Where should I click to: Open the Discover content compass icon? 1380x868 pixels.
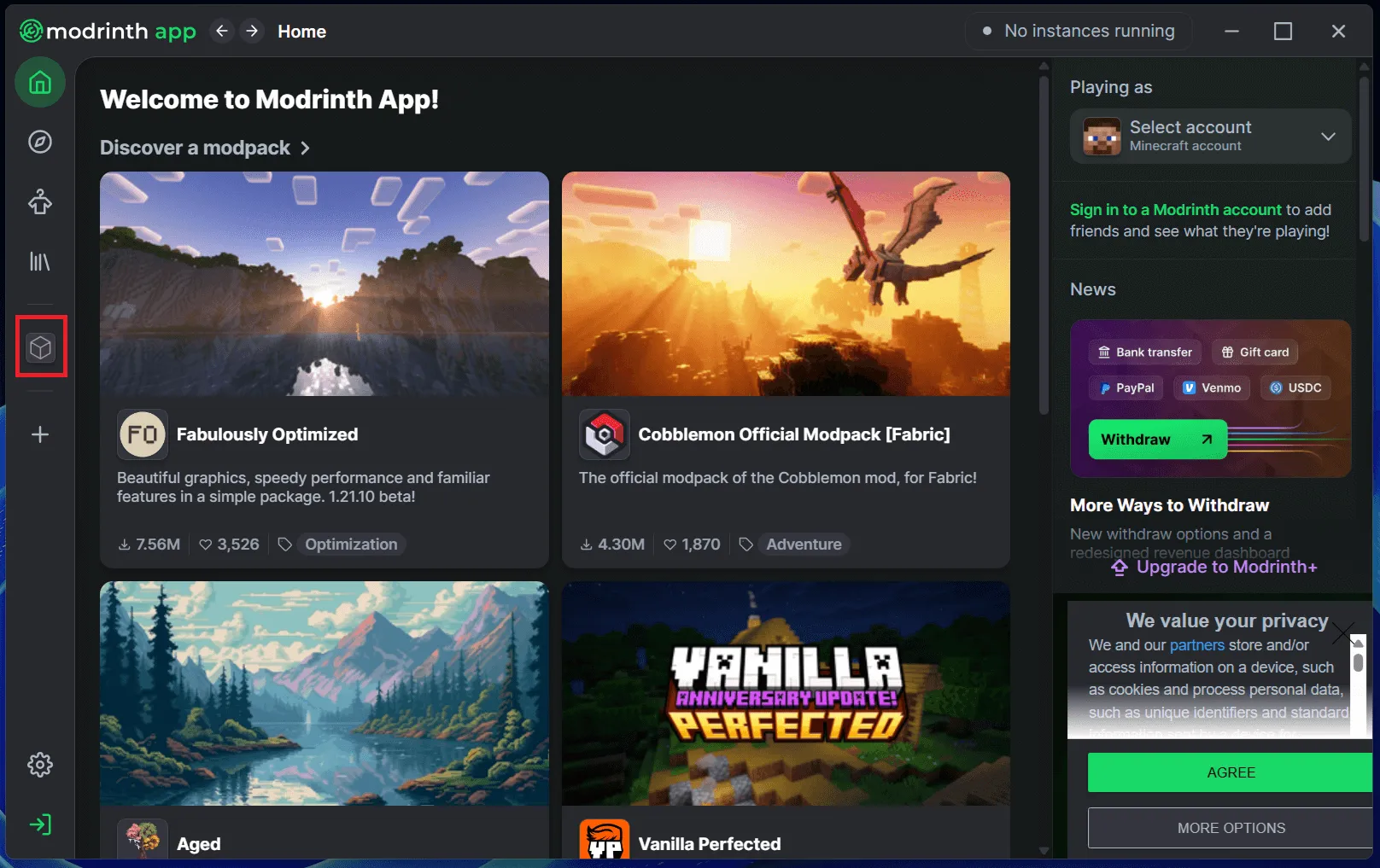(x=40, y=142)
